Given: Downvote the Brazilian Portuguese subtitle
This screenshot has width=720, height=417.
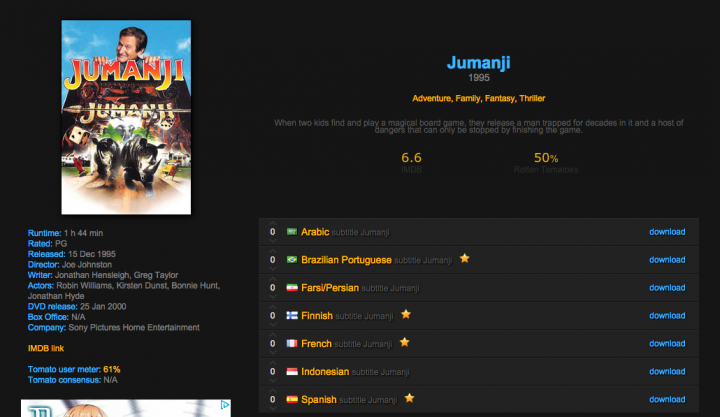Looking at the screenshot, I should pyautogui.click(x=273, y=269).
